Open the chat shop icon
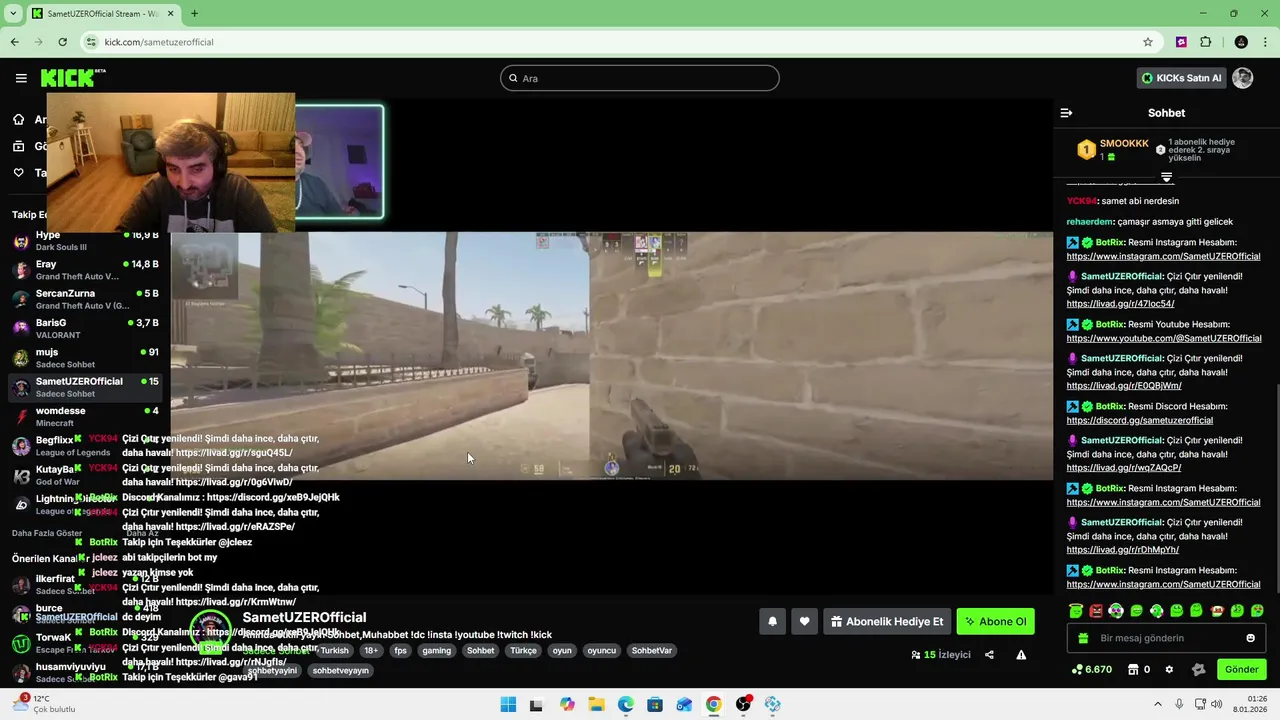The height and width of the screenshot is (720, 1280). (x=1133, y=669)
